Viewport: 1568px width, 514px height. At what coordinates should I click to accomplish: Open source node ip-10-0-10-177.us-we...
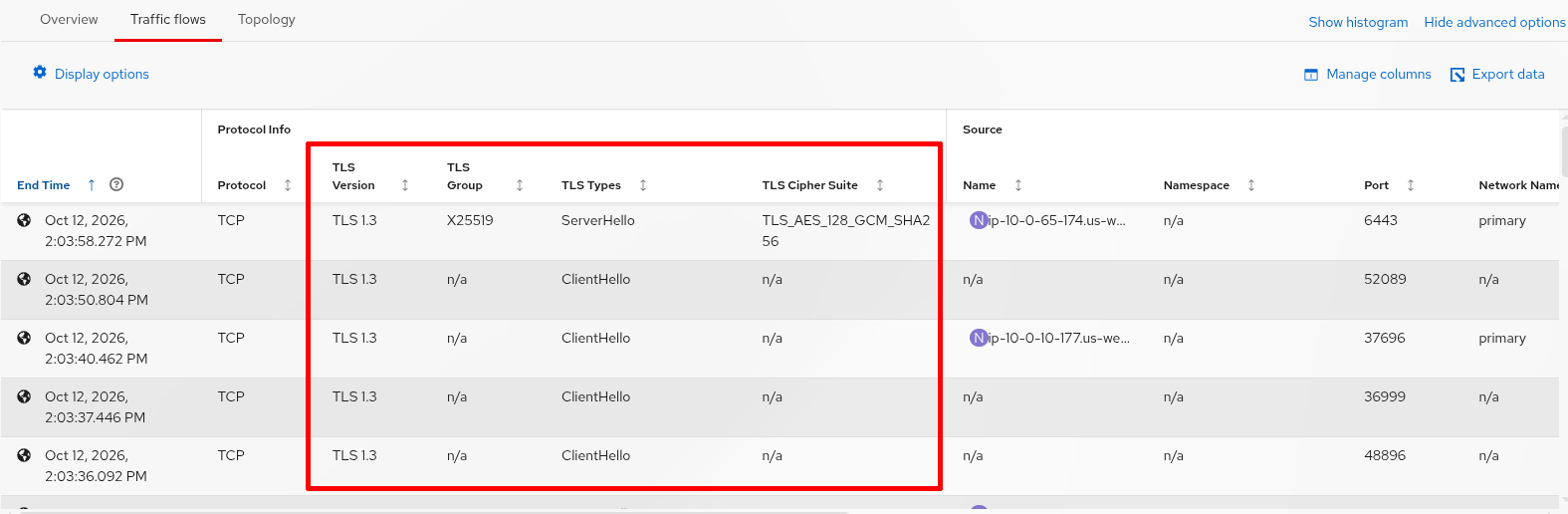(1058, 338)
